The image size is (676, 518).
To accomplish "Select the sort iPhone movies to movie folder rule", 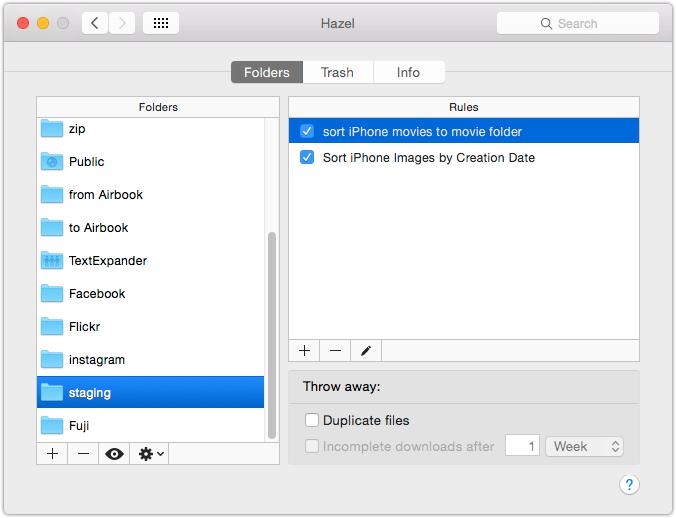I will [464, 131].
